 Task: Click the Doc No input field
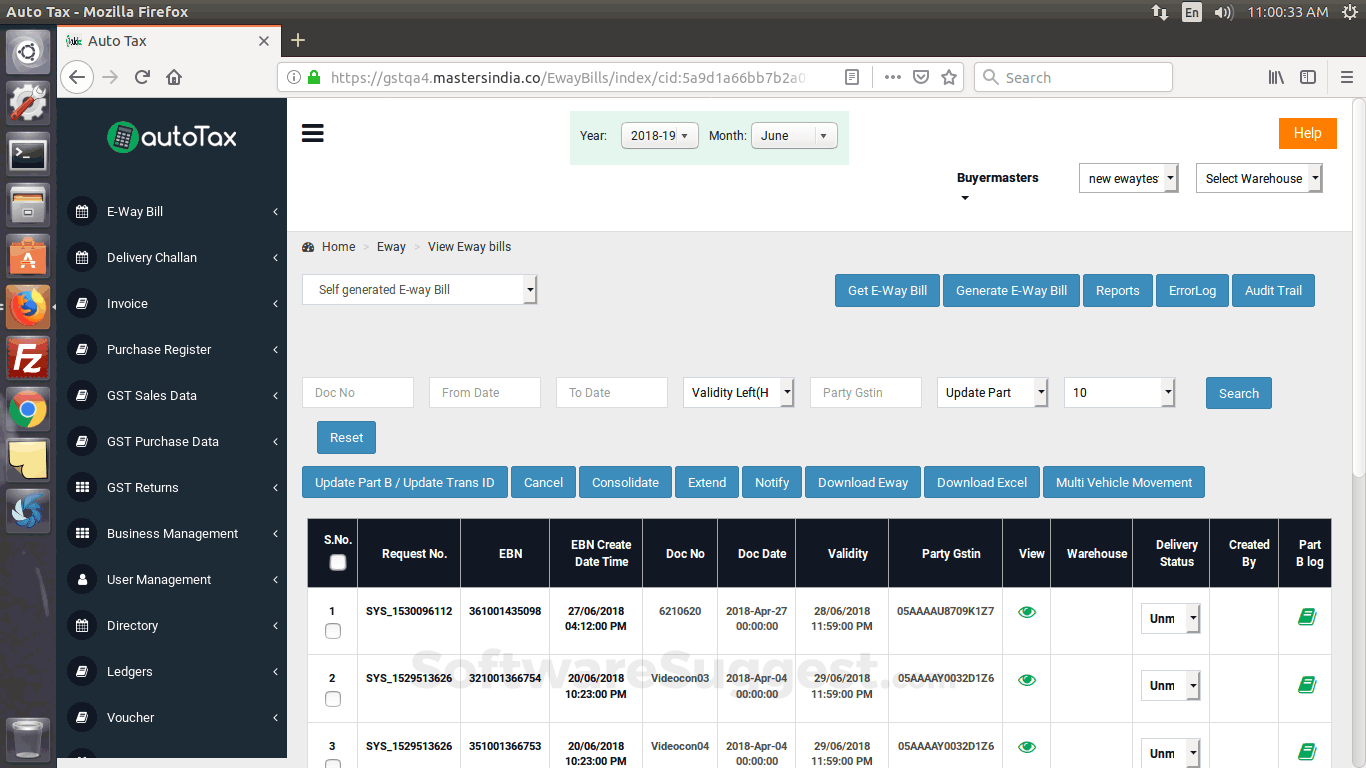click(358, 393)
